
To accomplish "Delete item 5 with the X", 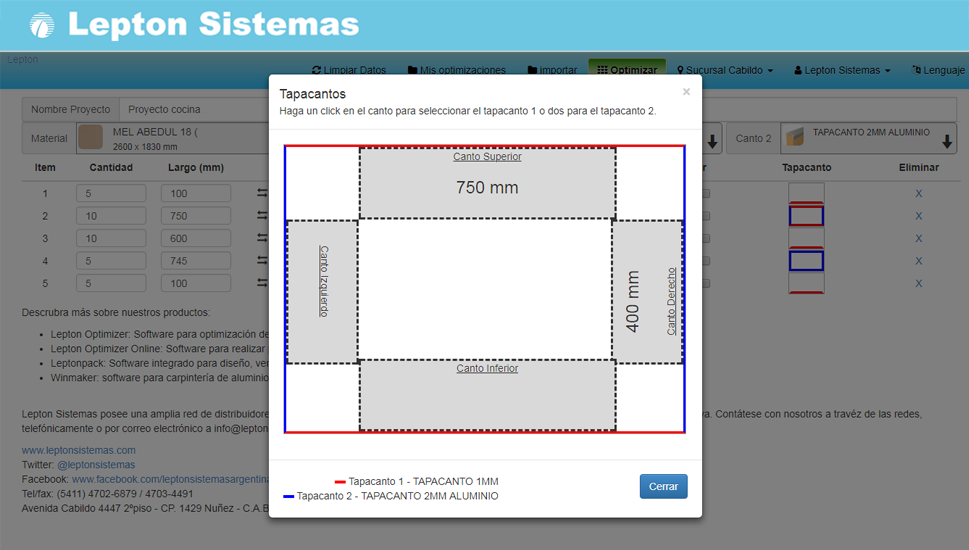I will pos(918,283).
